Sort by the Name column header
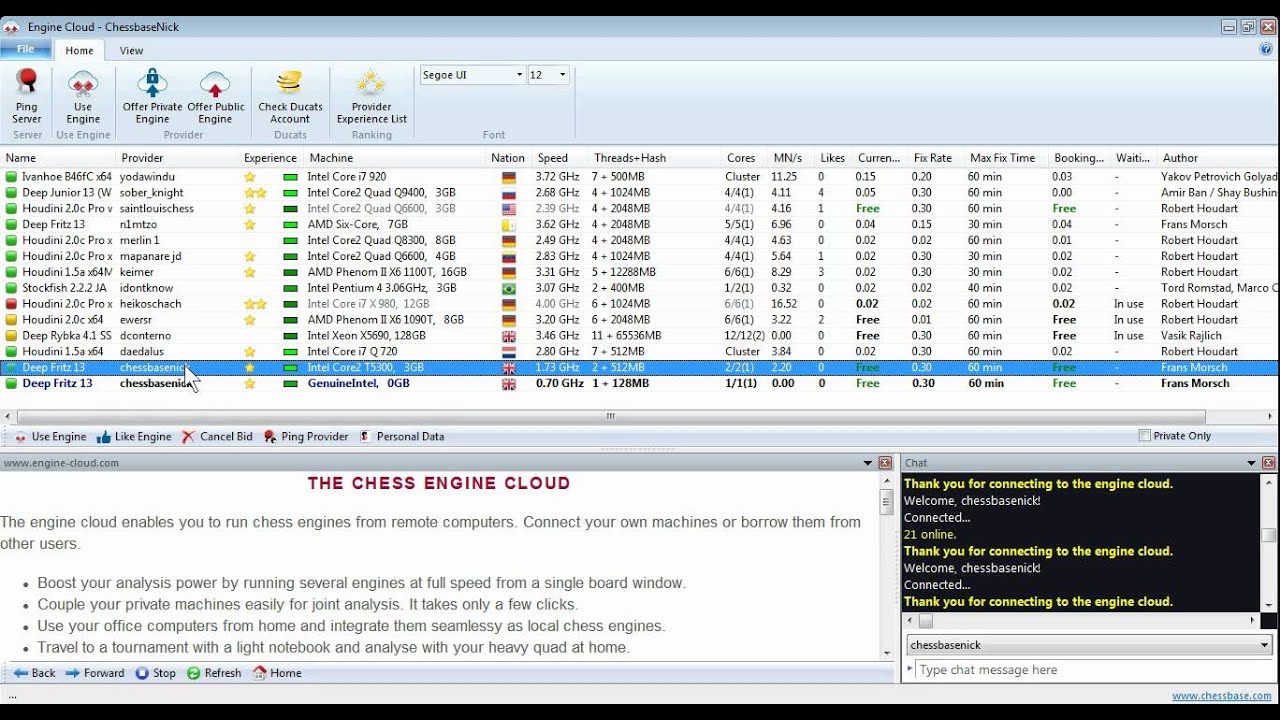 pos(58,158)
